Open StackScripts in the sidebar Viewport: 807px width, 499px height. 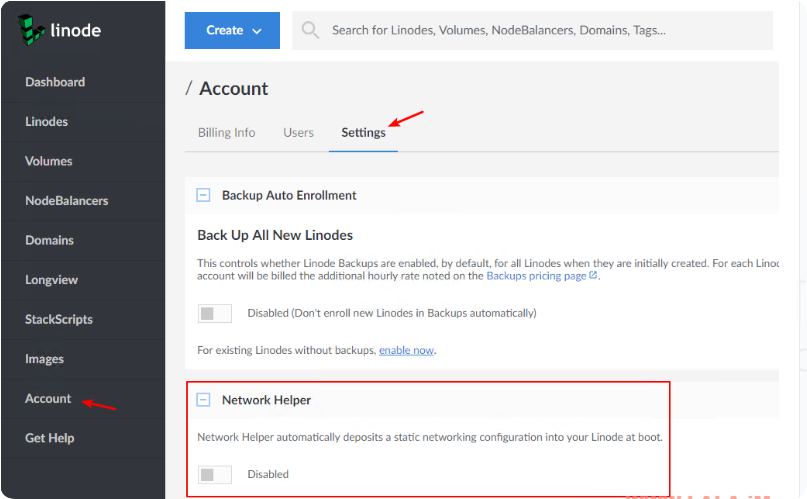59,319
